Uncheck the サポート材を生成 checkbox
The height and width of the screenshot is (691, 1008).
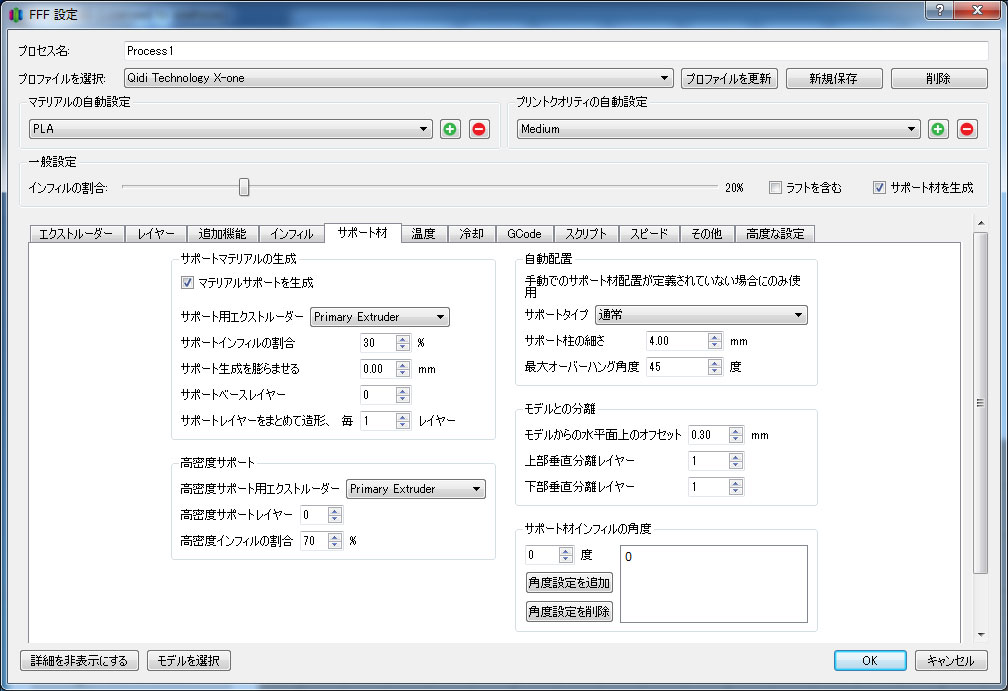coord(879,187)
